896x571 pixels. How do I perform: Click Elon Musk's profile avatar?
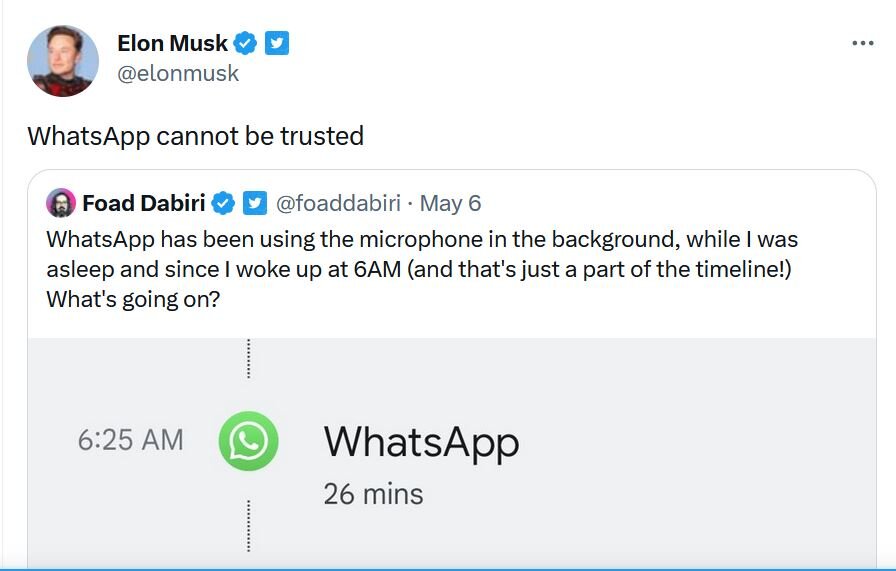[62, 60]
